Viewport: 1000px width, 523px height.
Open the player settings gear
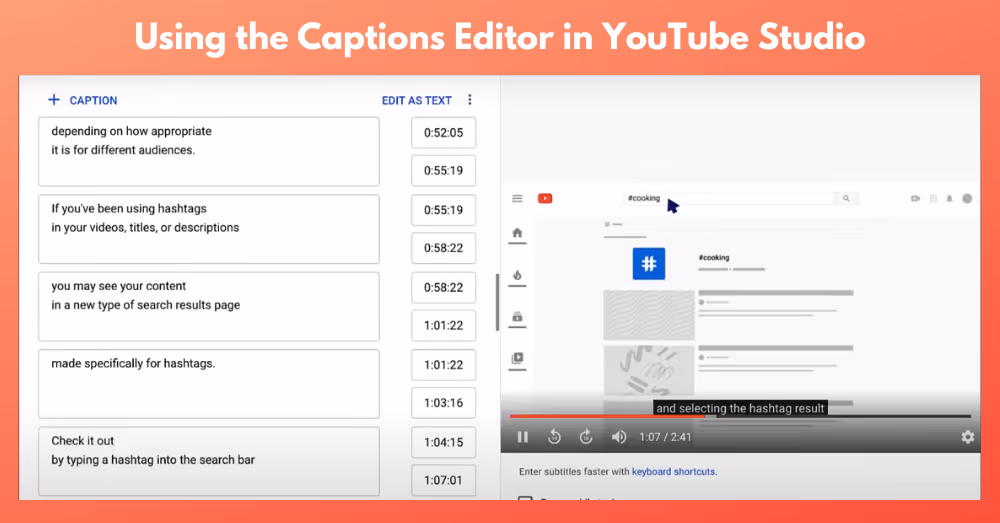[967, 437]
